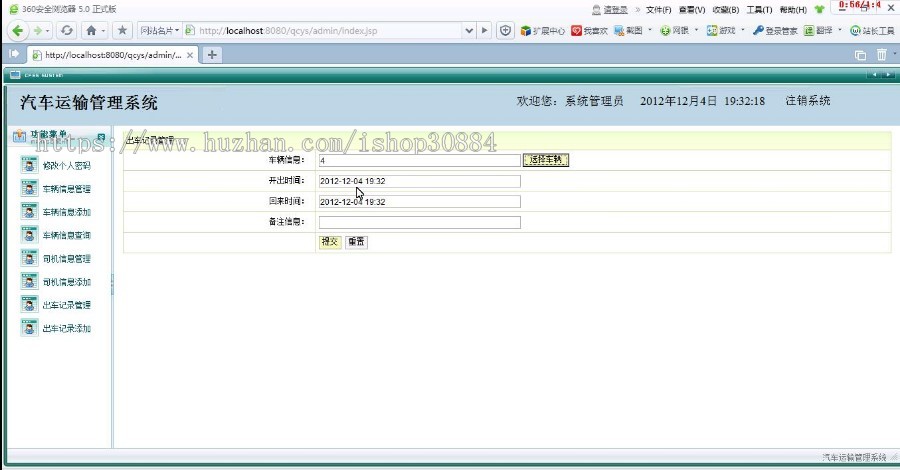
Task: Submit the form with 提交 button
Action: [330, 242]
